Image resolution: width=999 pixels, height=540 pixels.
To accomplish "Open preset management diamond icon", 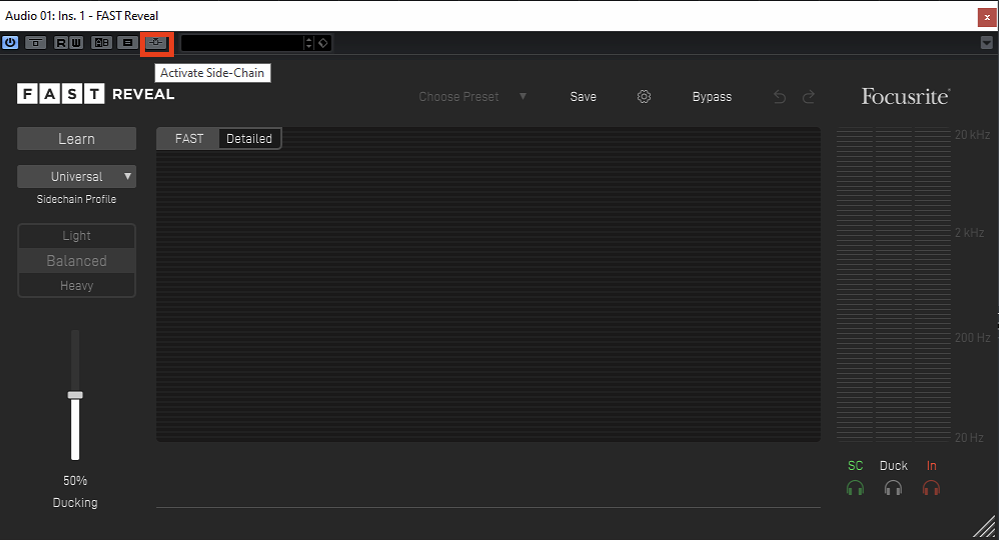I will [323, 43].
